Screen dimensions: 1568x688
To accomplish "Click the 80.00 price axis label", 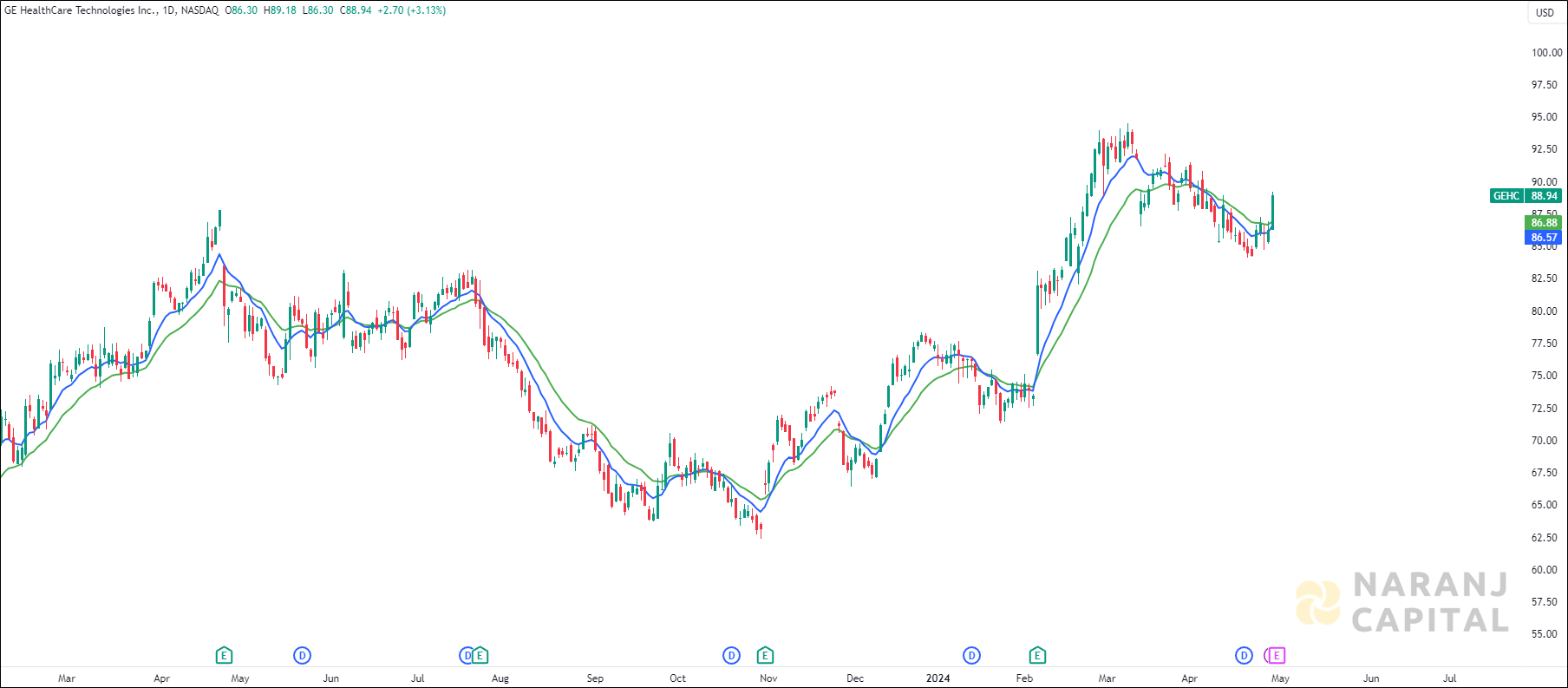I will pyautogui.click(x=1544, y=311).
